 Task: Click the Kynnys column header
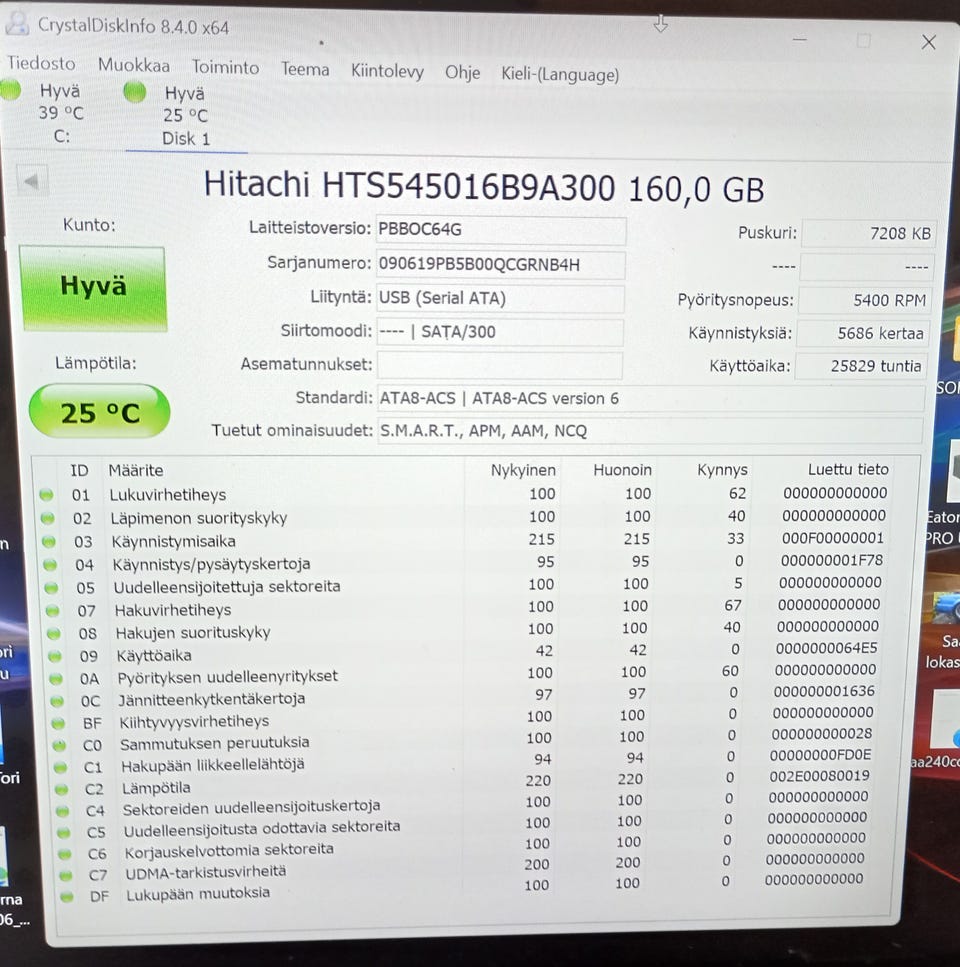(722, 470)
